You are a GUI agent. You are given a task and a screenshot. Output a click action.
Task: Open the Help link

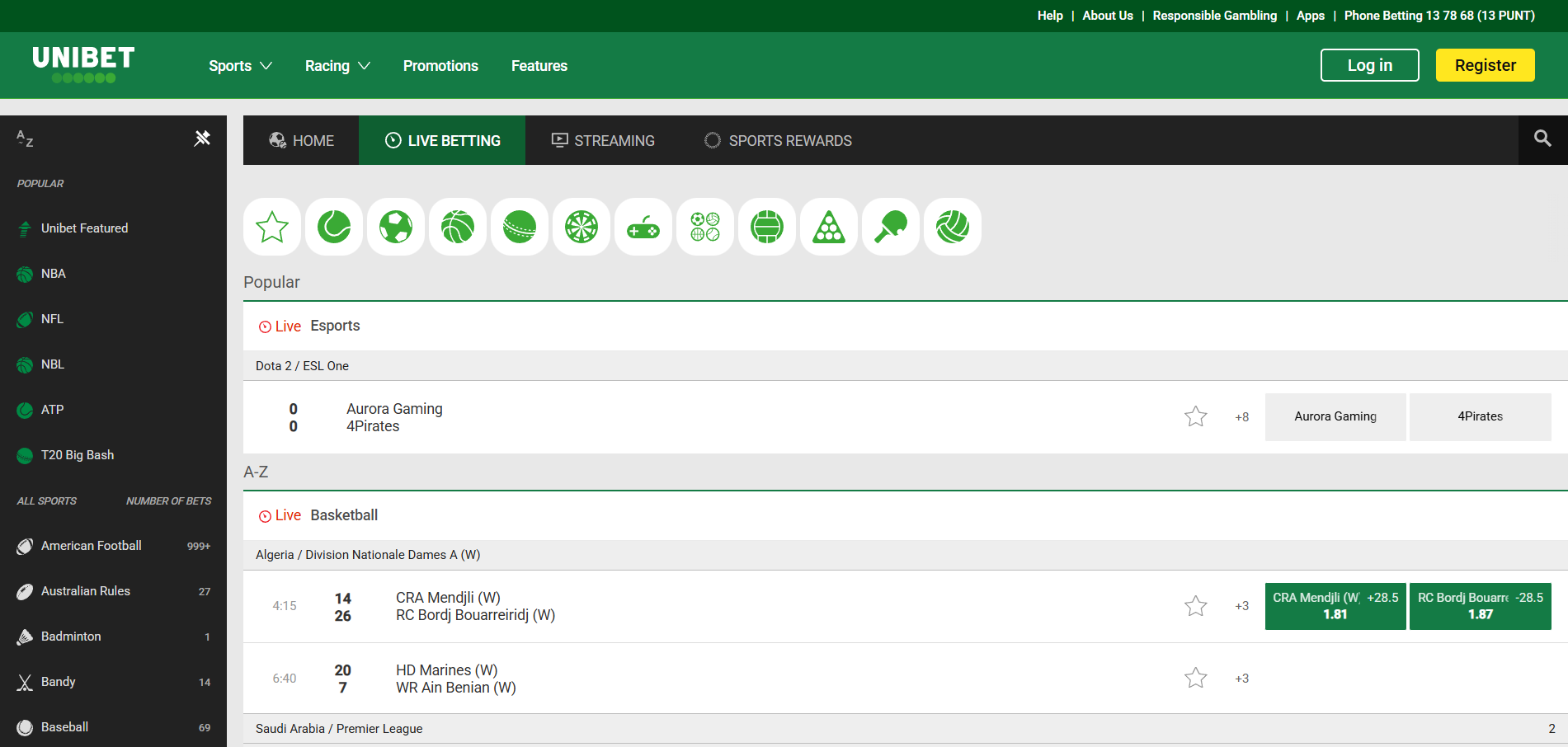[1050, 16]
